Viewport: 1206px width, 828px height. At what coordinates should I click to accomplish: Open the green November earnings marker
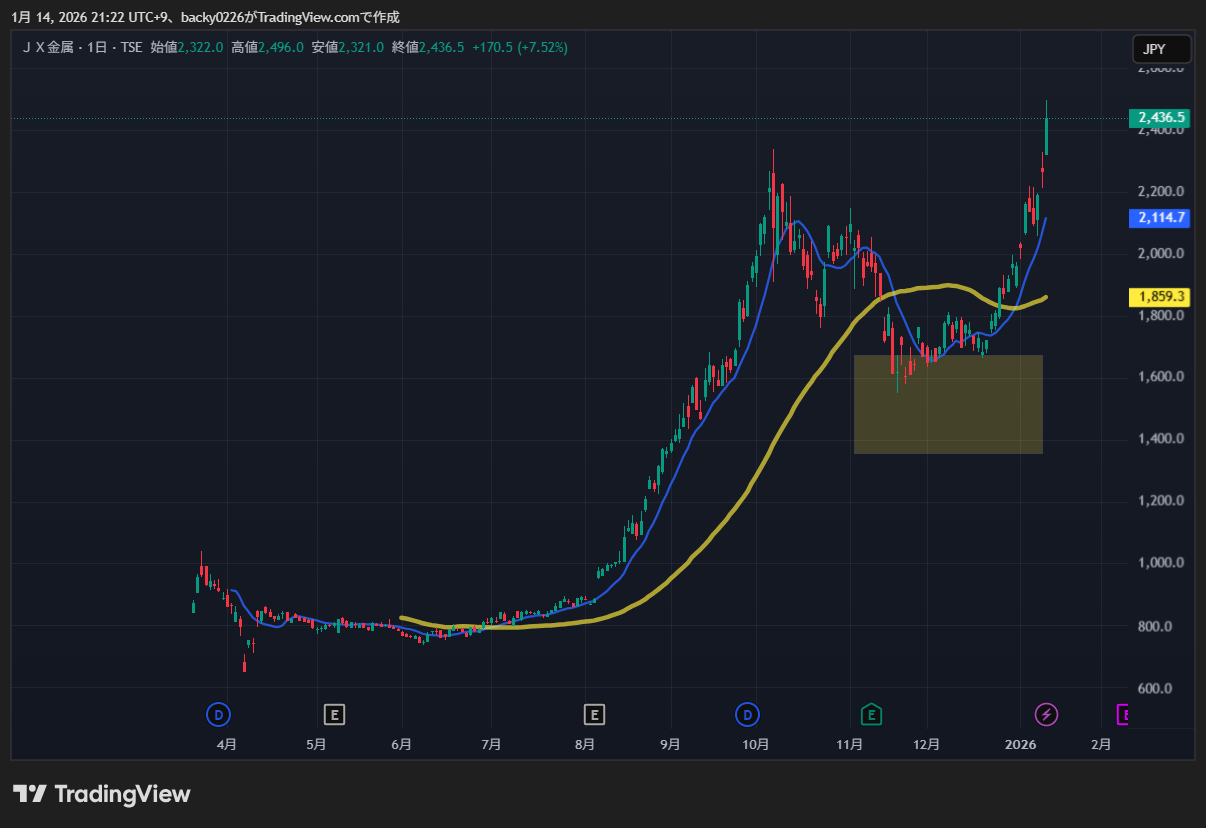(x=872, y=714)
